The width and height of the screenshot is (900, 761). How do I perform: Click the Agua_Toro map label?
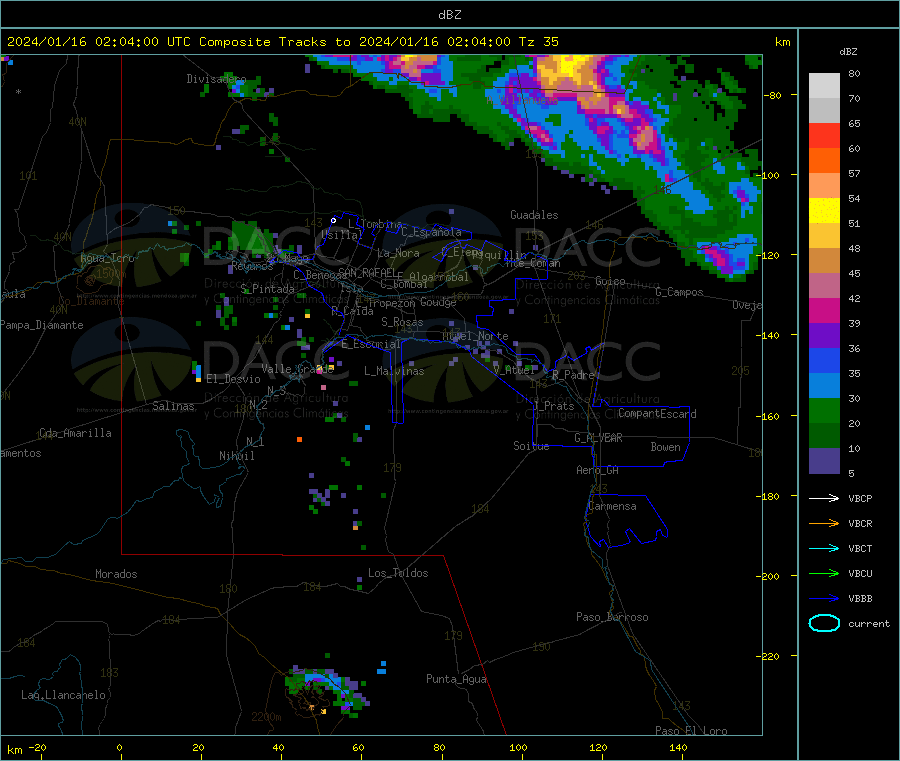(107, 258)
